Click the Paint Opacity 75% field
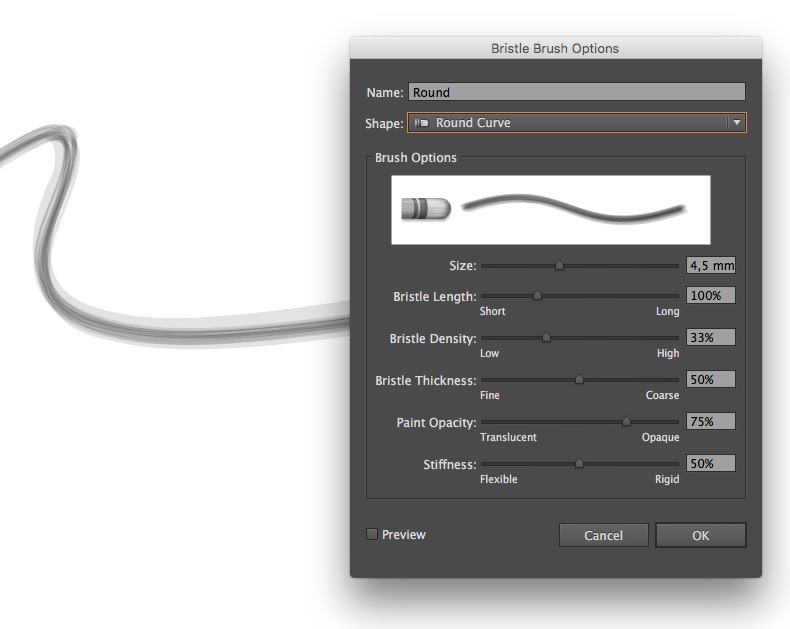Image resolution: width=790 pixels, height=629 pixels. tap(711, 421)
